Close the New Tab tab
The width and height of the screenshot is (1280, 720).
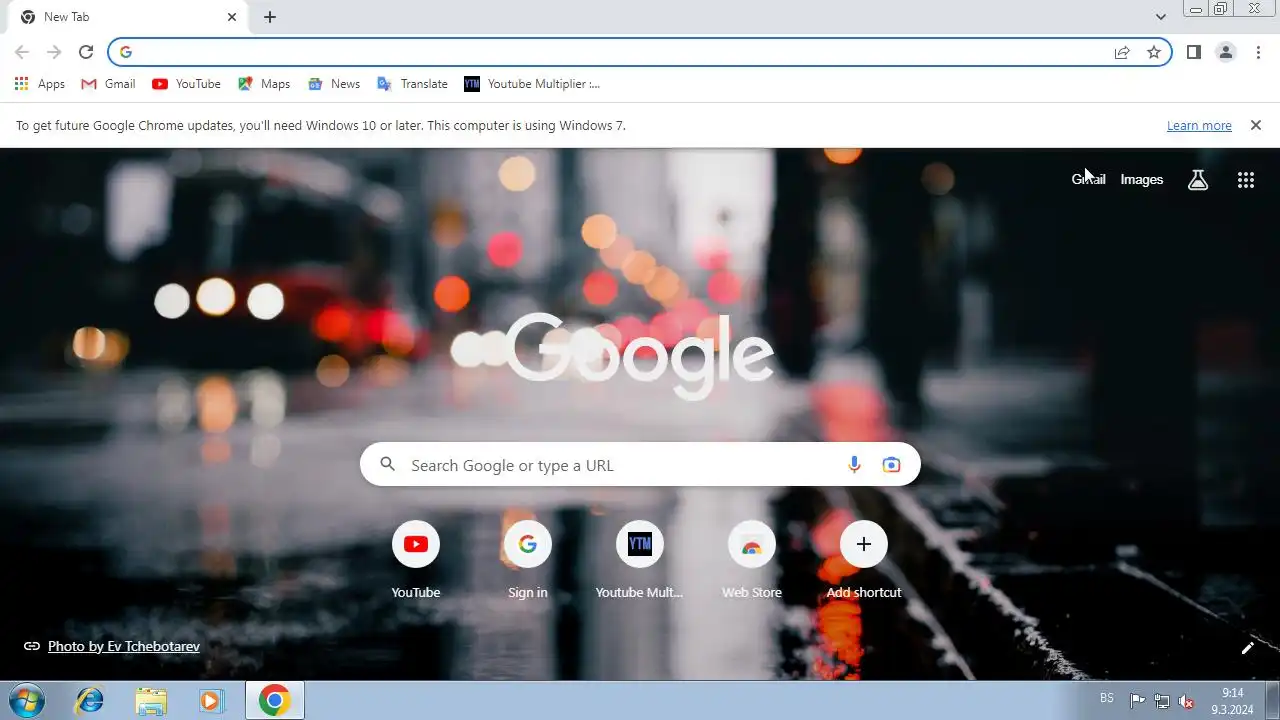[x=232, y=17]
